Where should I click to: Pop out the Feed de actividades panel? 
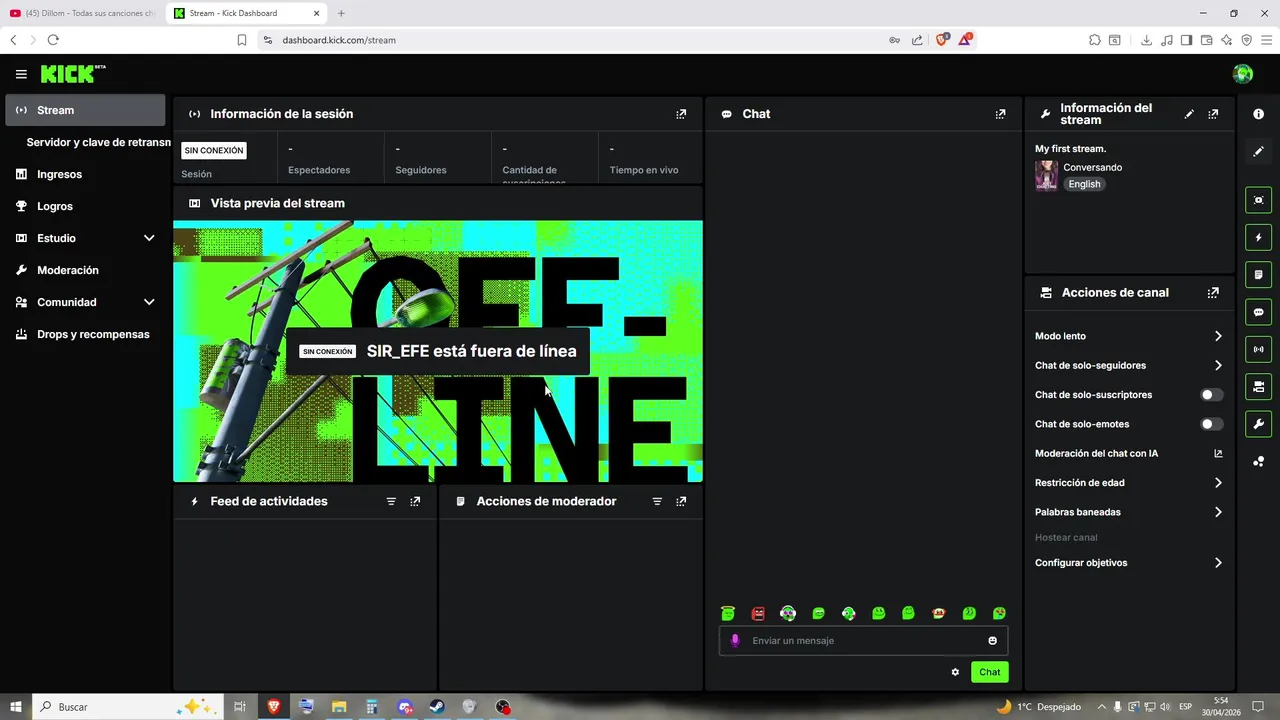[415, 501]
